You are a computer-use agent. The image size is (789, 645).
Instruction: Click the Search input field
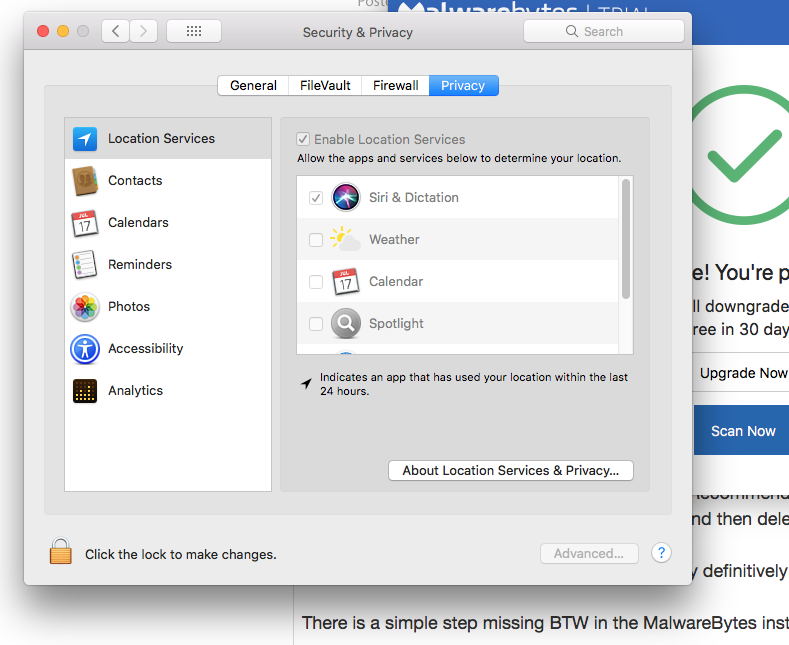tap(604, 31)
